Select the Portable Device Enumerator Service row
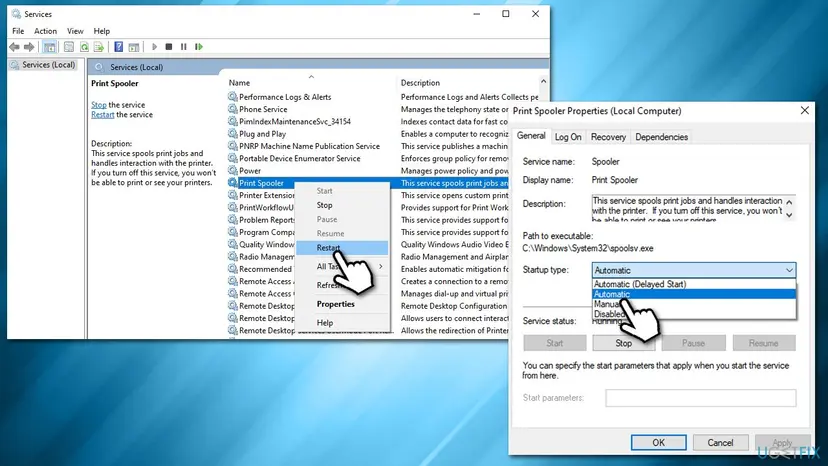 tap(367, 158)
